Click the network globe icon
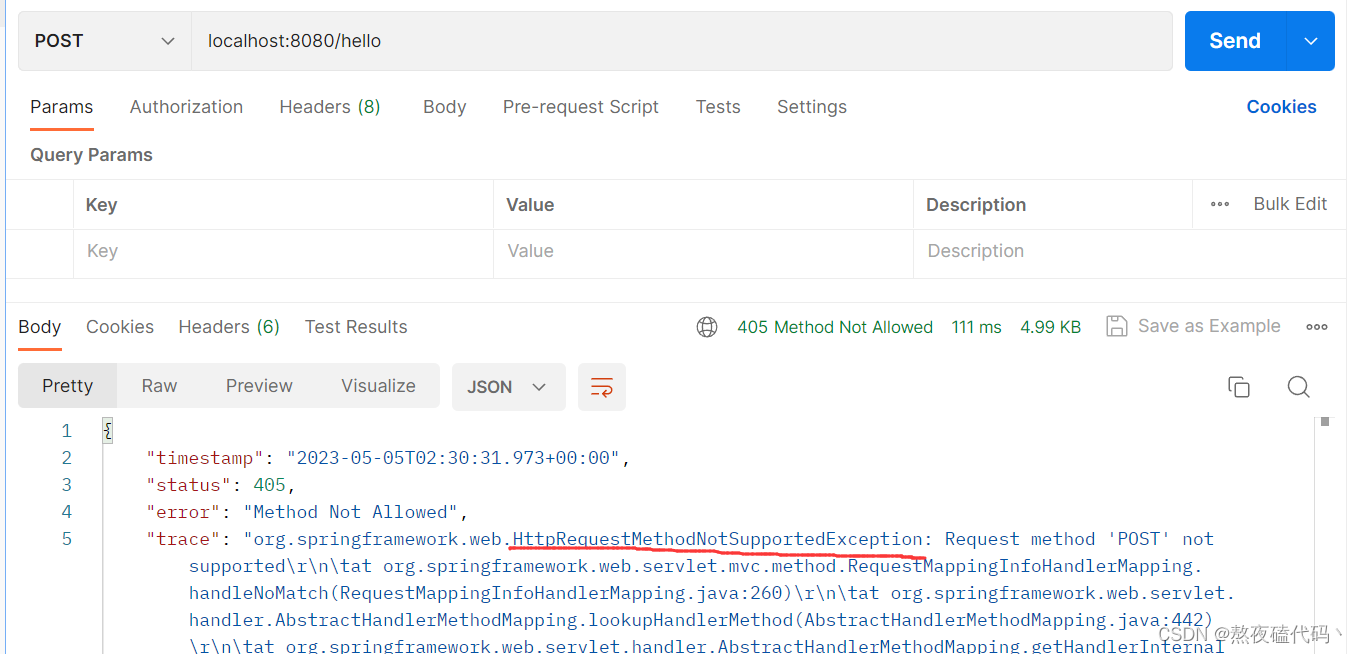Image resolution: width=1357 pixels, height=654 pixels. pos(707,327)
